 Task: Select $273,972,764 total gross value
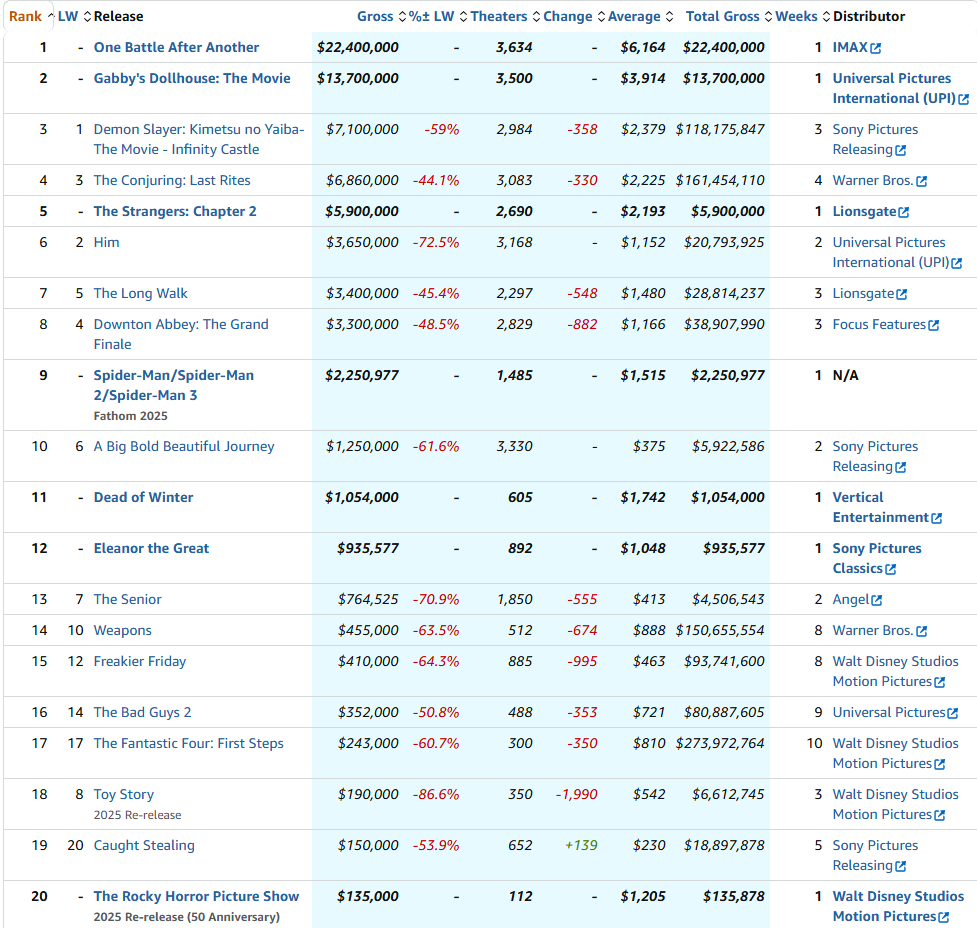click(x=720, y=744)
